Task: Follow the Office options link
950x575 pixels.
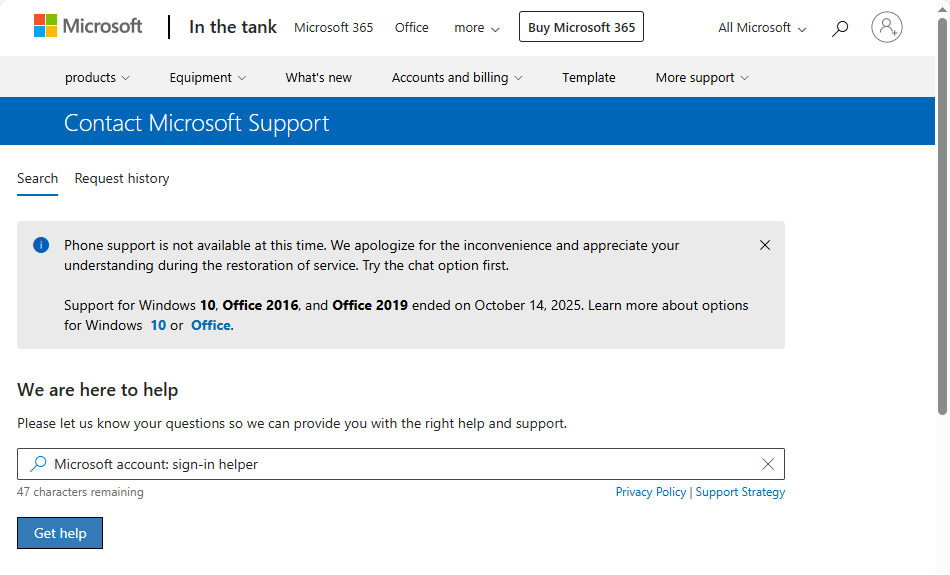Action: point(211,325)
